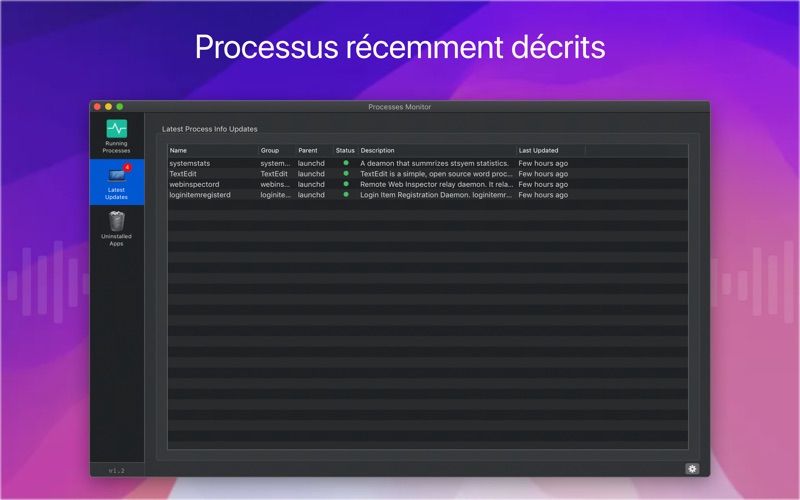Image resolution: width=800 pixels, height=500 pixels.
Task: Sort by the Status column header
Action: (345, 151)
